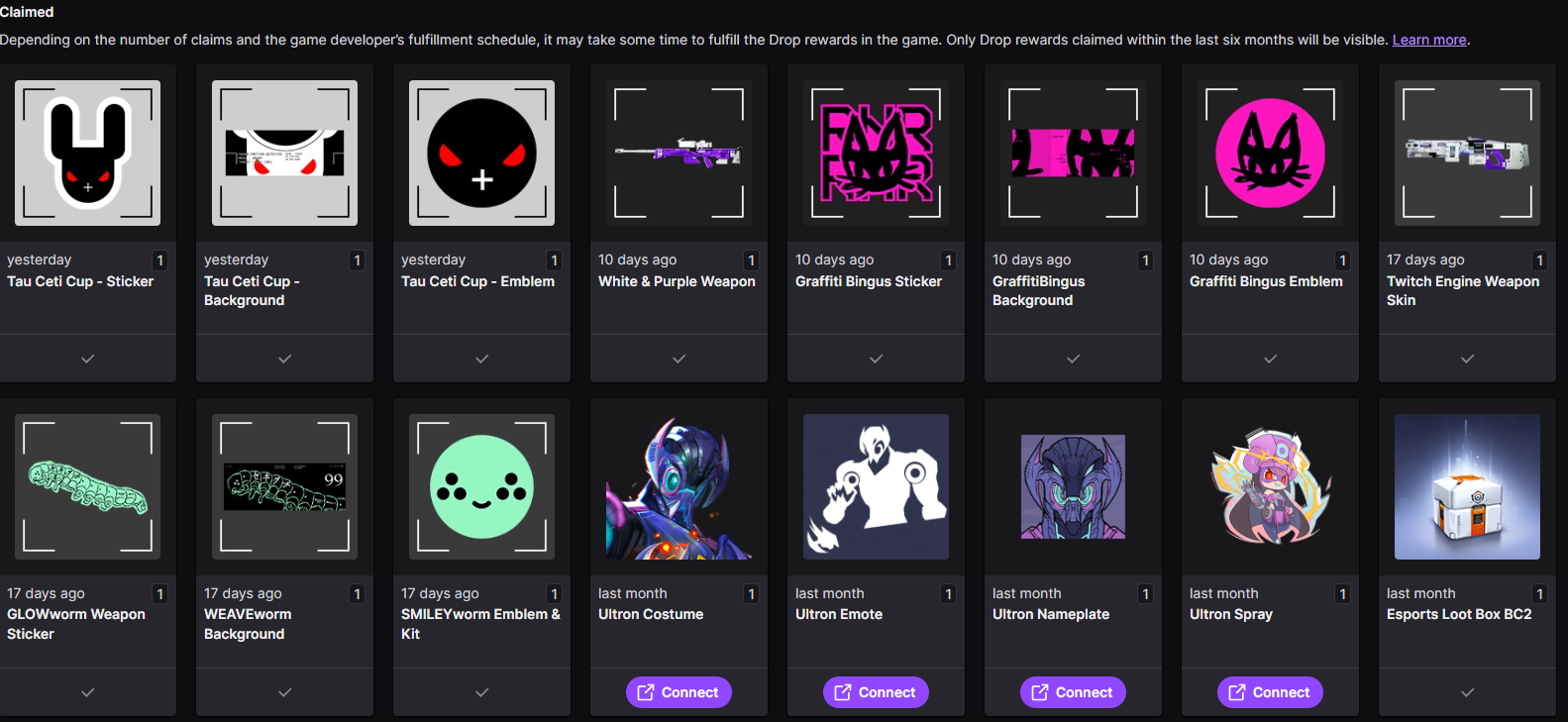Open the Tau Ceti Cup Emblem image

click(x=481, y=153)
